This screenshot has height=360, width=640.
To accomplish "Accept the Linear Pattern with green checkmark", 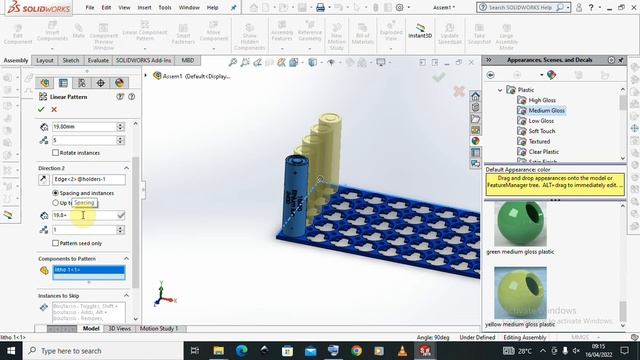I will coord(41,109).
